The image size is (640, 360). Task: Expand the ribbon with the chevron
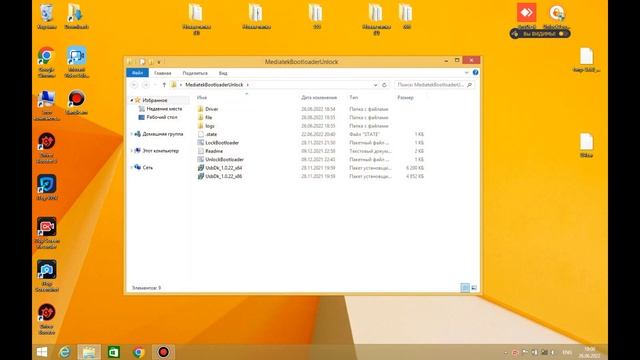point(467,72)
